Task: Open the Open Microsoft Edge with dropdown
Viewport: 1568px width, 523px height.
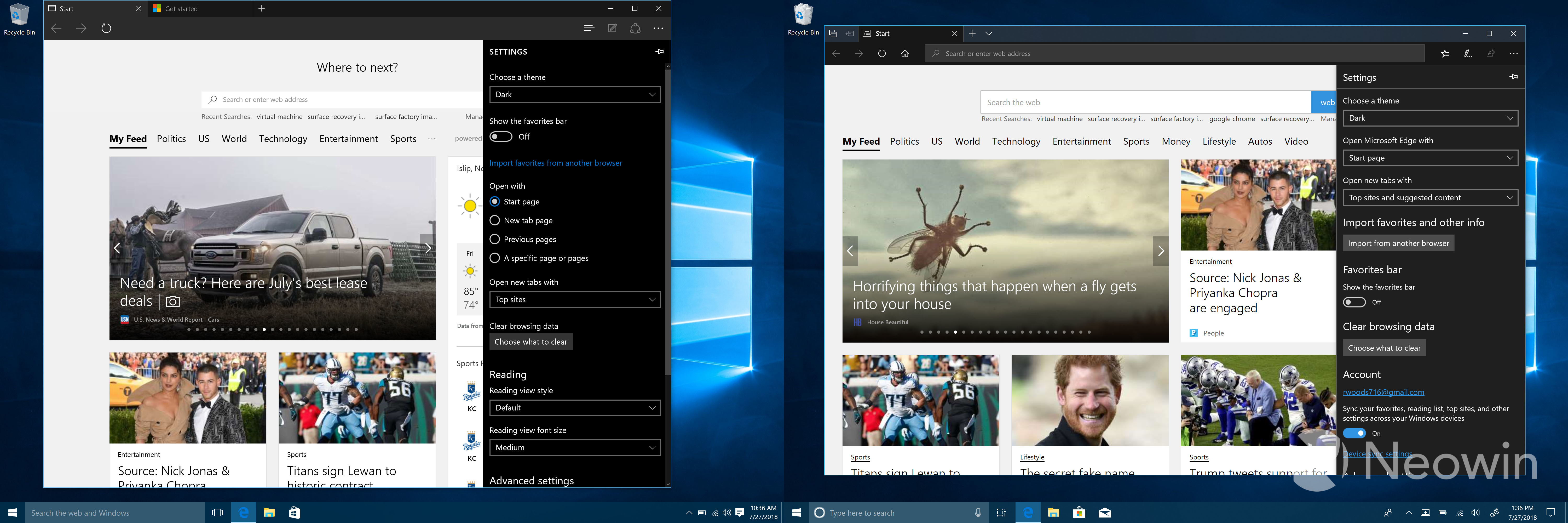Action: 1430,158
